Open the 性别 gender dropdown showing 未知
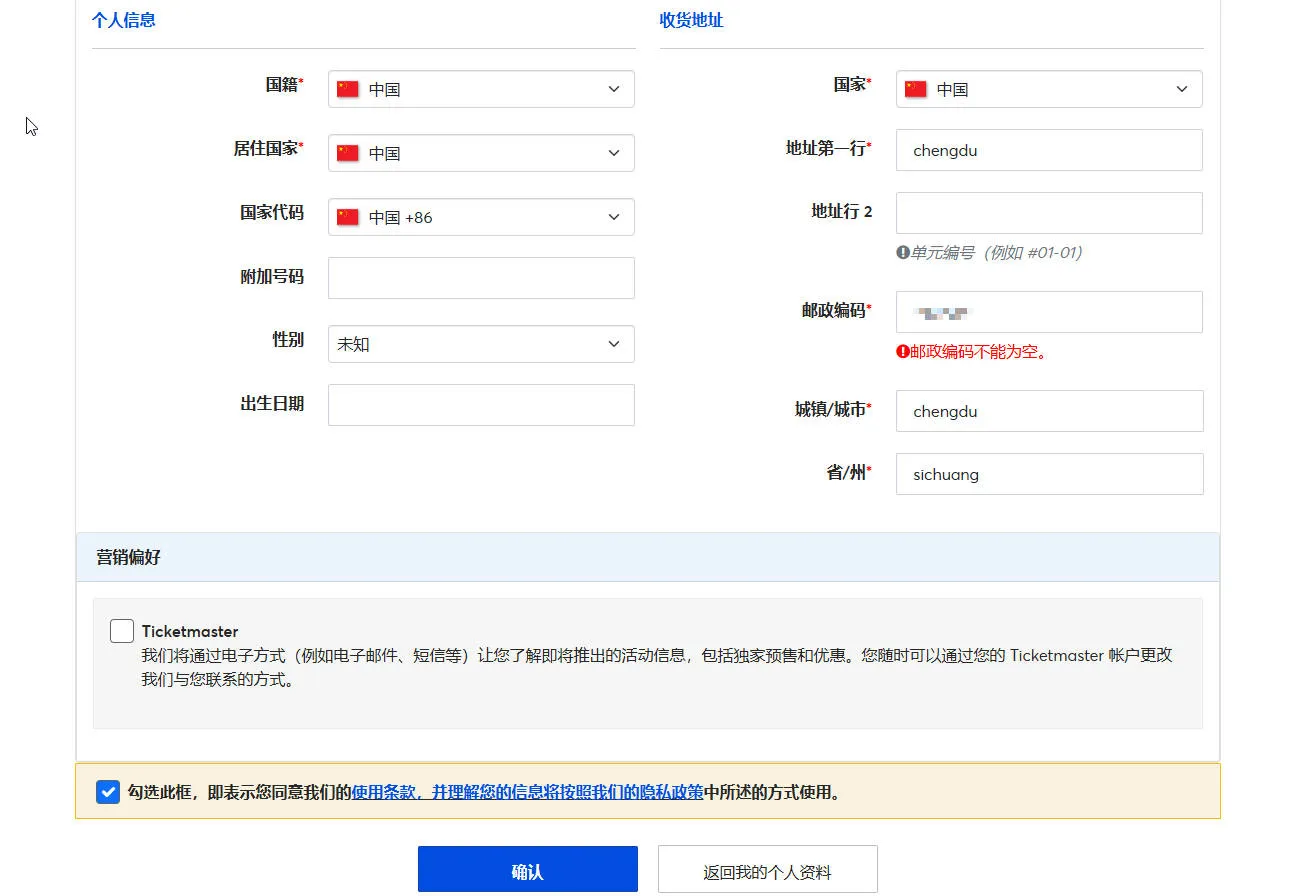The image size is (1292, 896). [x=481, y=344]
